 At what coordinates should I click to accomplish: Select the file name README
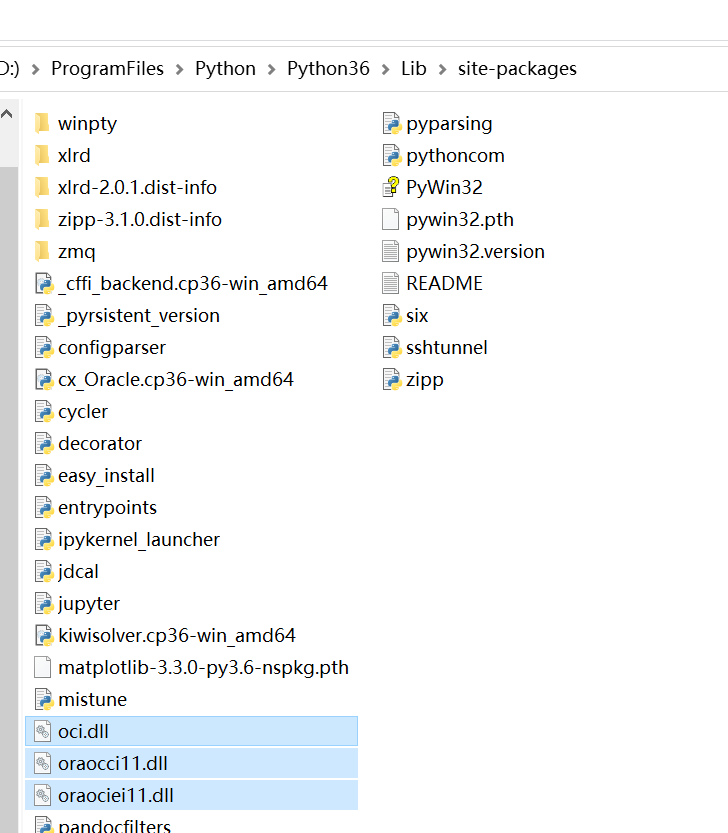pyautogui.click(x=444, y=283)
